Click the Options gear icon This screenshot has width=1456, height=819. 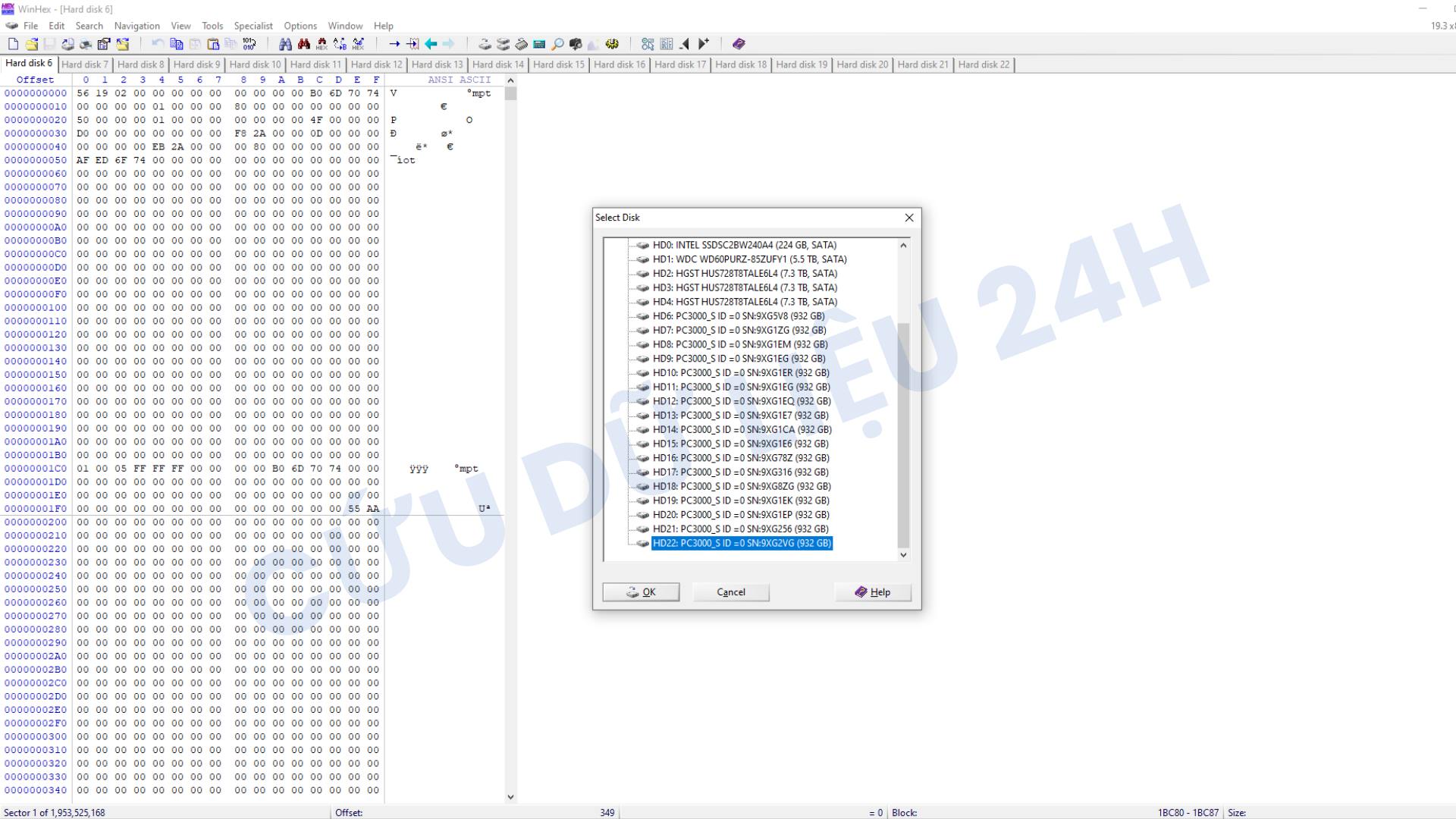tap(612, 44)
